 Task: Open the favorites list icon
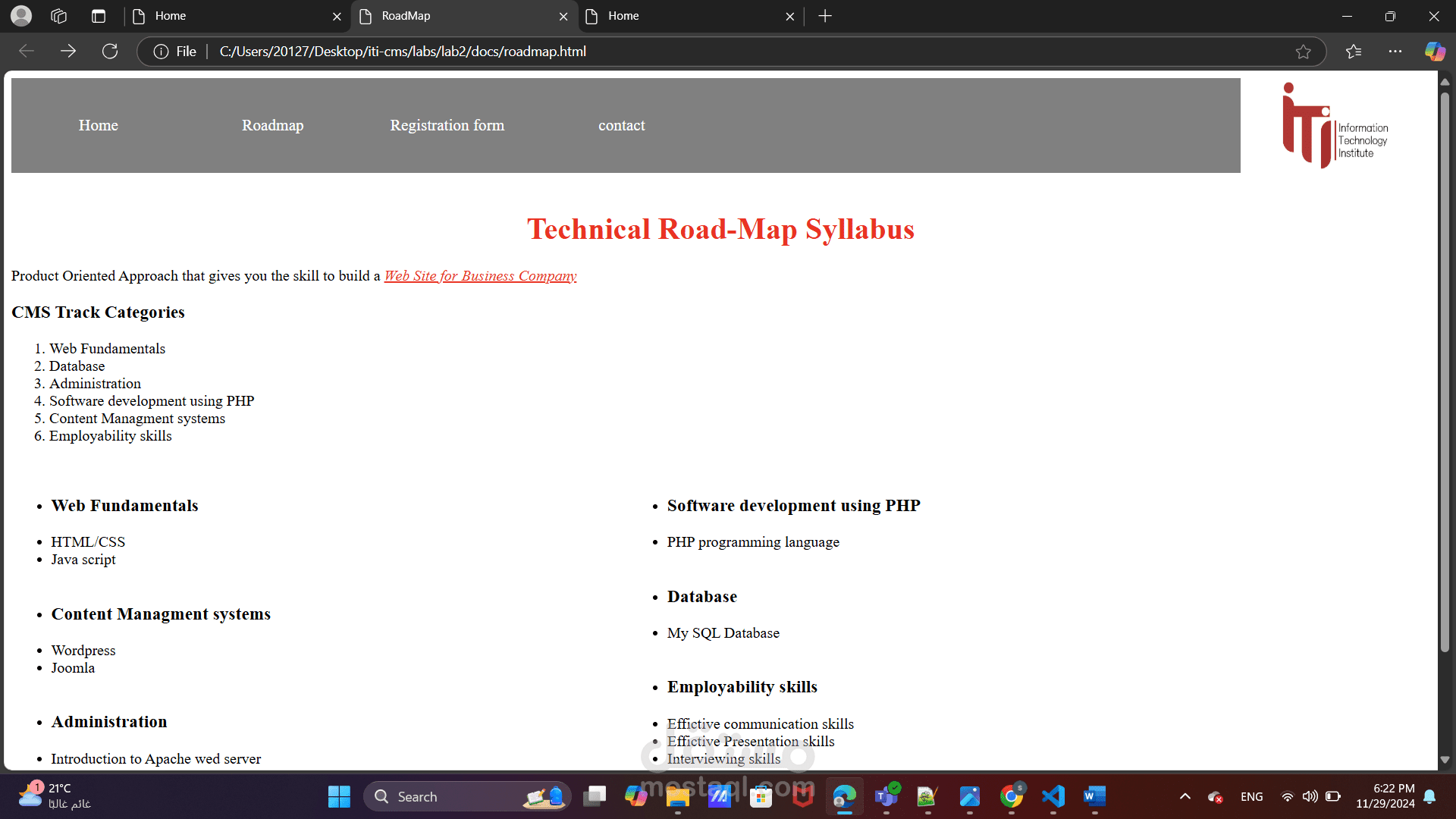point(1354,51)
